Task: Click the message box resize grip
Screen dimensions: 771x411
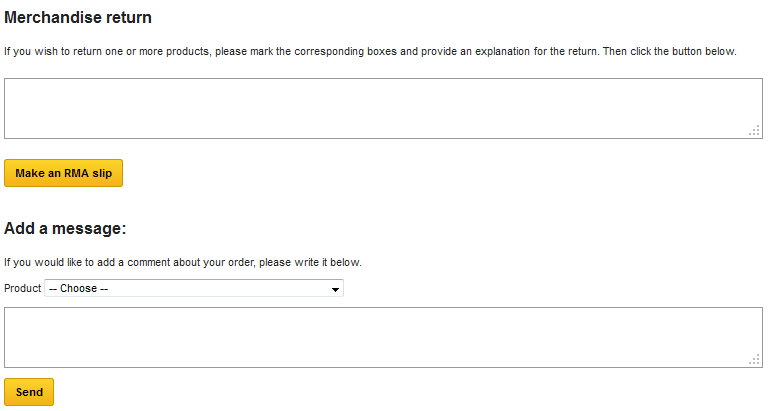Action: click(755, 360)
